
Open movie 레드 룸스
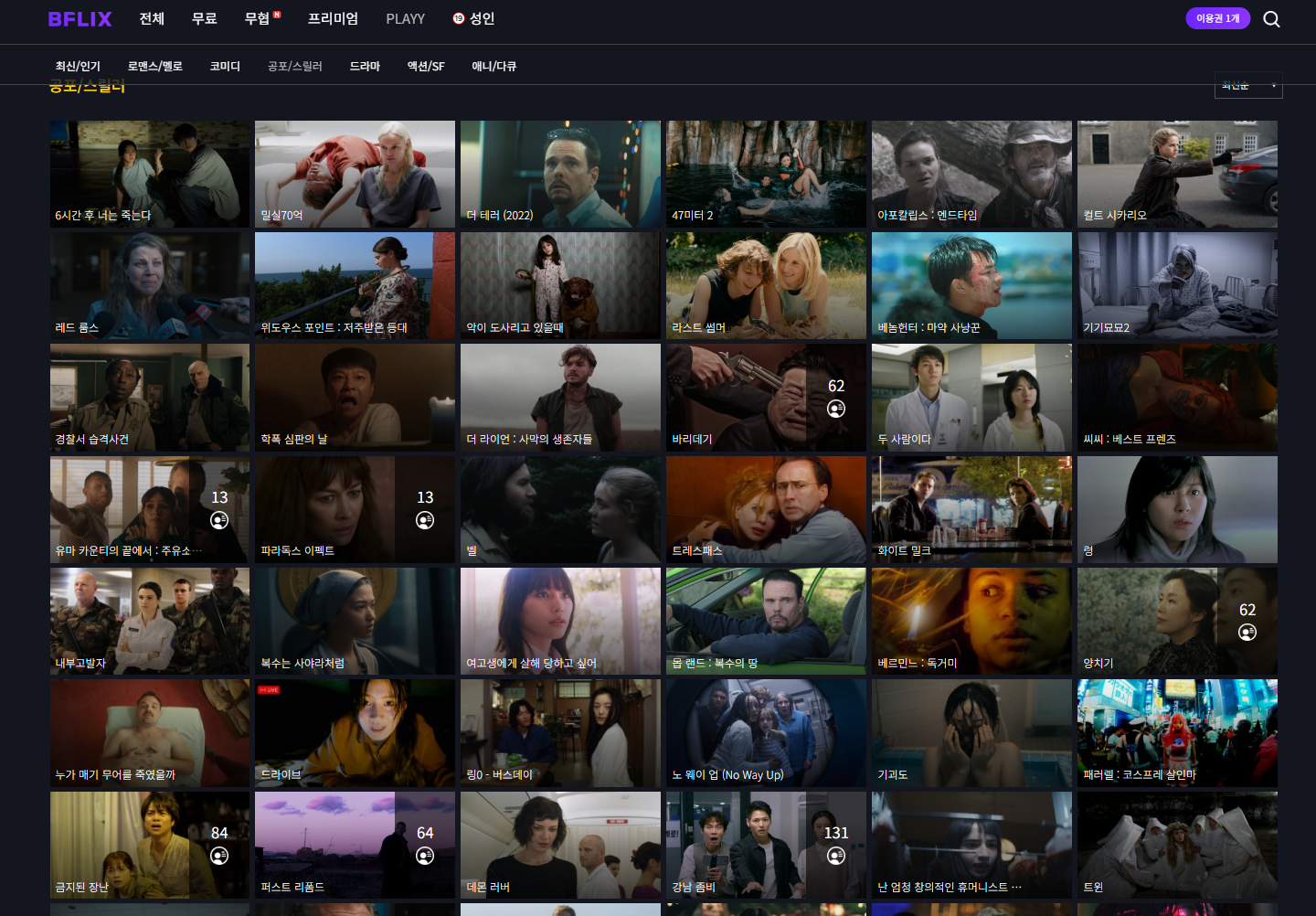tap(150, 285)
